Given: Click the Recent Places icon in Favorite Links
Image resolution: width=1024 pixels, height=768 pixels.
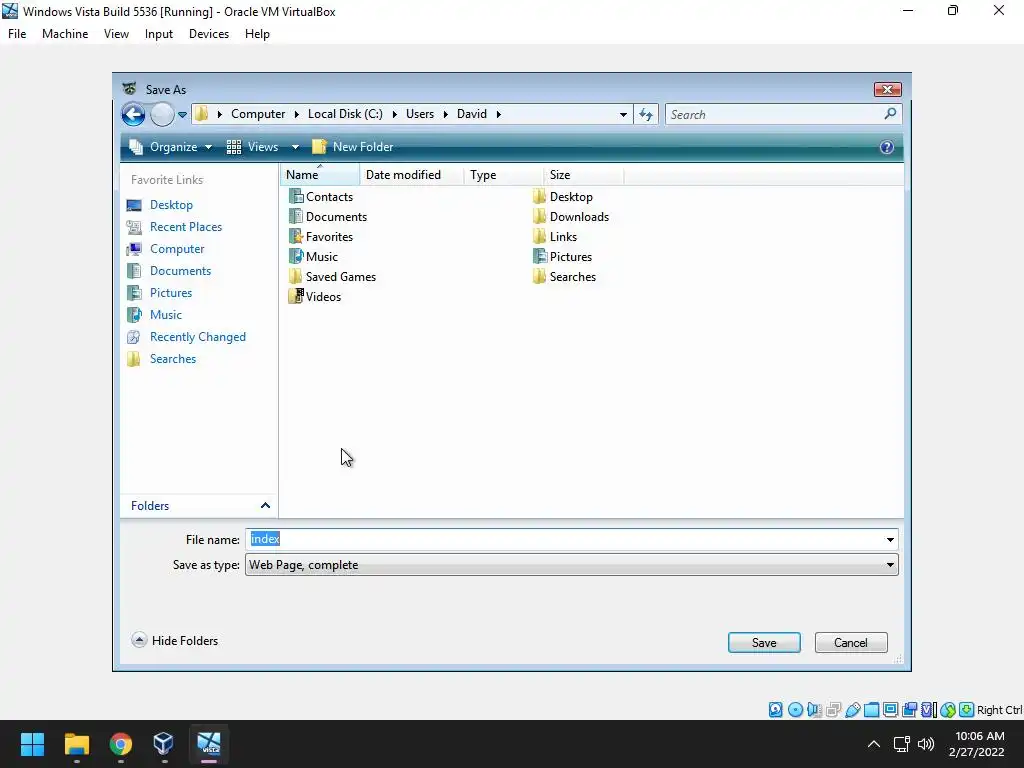Looking at the screenshot, I should coord(134,227).
